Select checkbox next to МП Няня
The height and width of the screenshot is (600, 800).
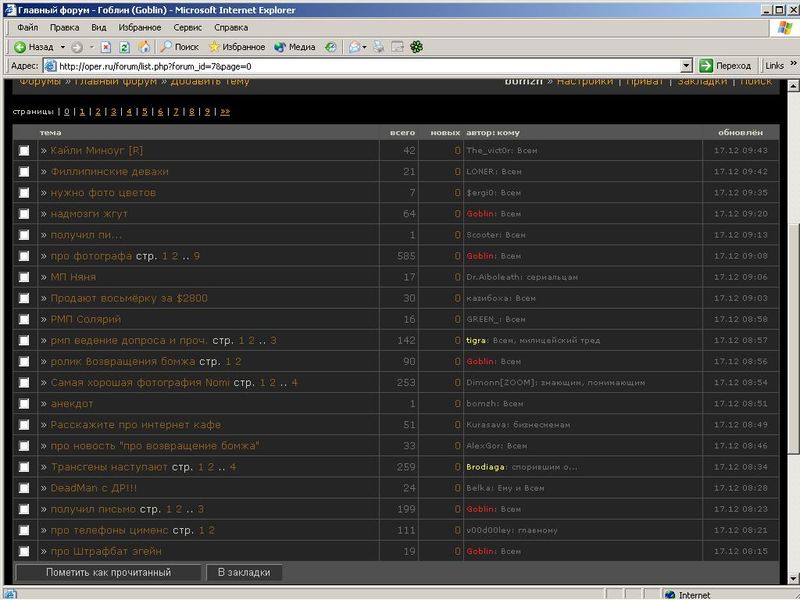click(x=24, y=277)
